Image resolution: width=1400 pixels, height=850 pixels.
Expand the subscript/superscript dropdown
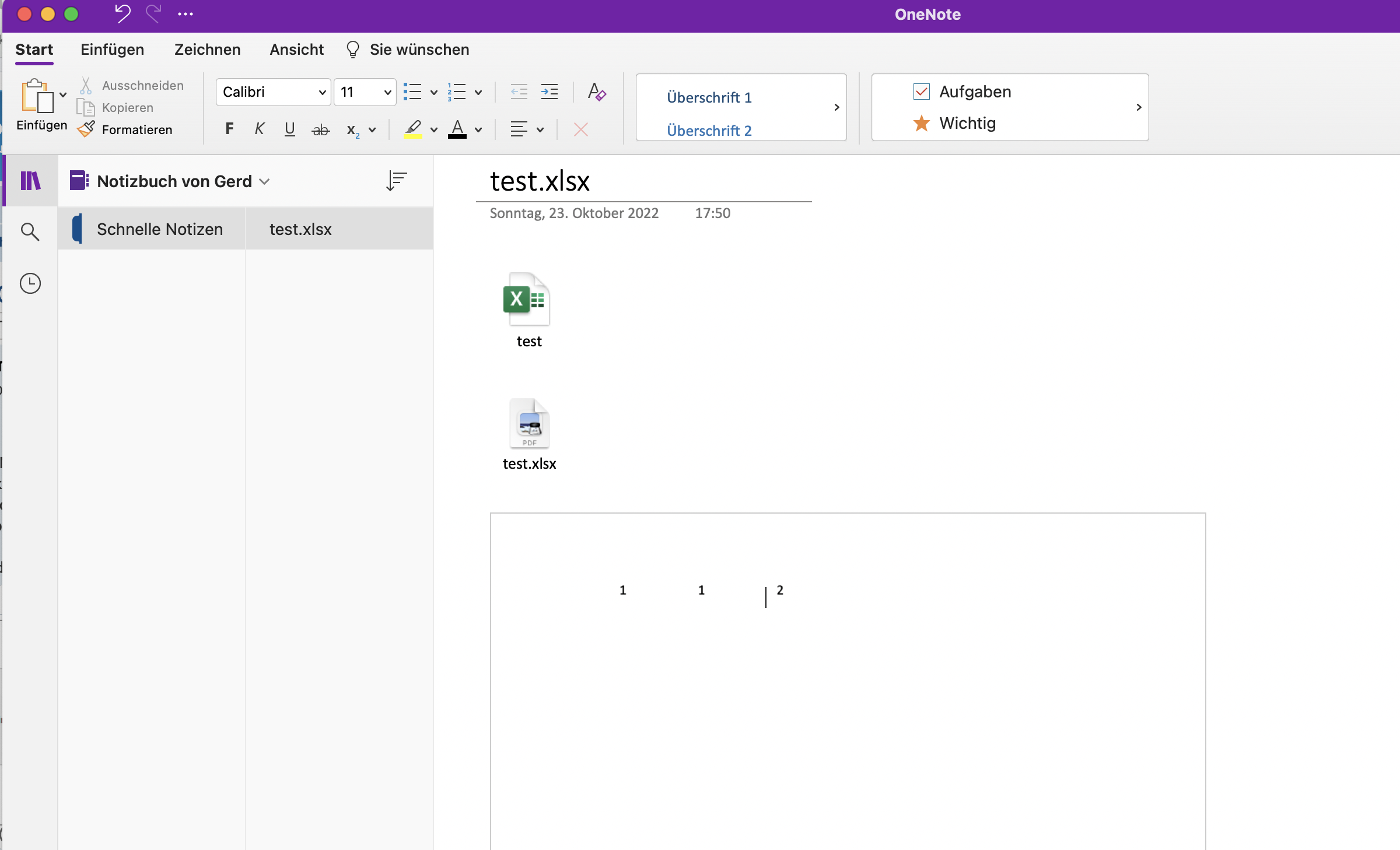(372, 129)
